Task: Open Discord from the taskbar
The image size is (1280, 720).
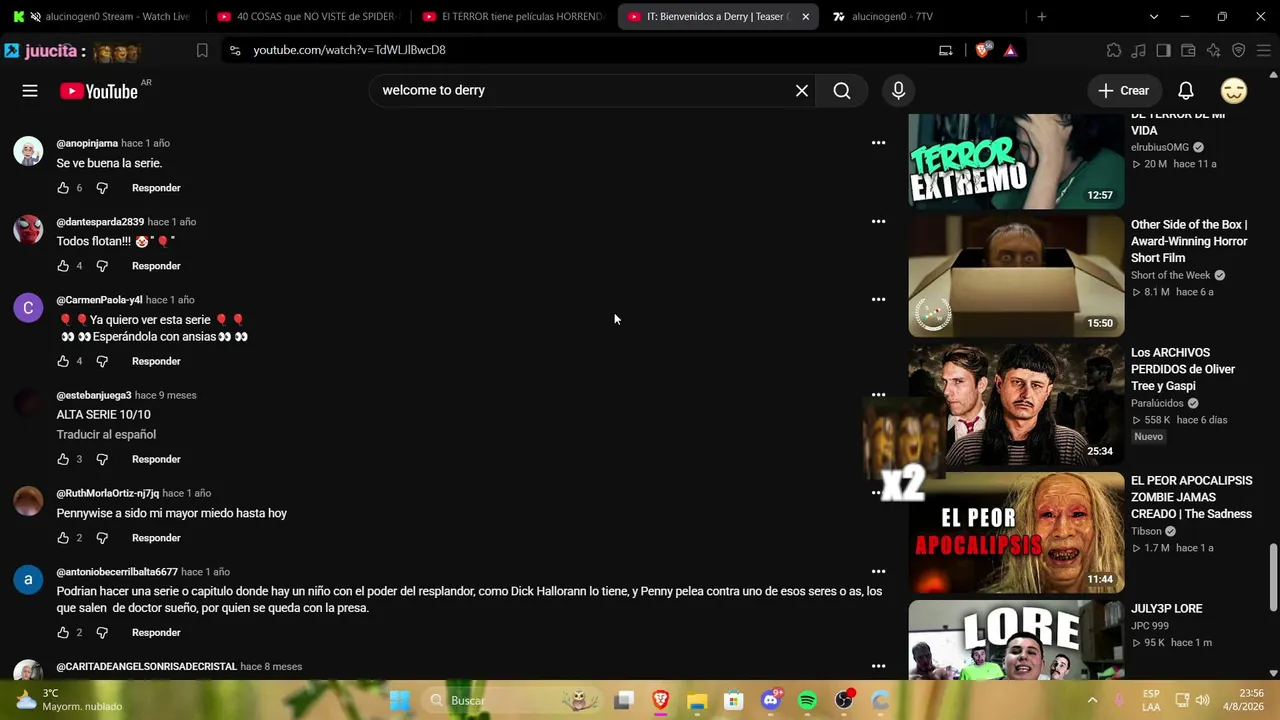Action: [771, 701]
